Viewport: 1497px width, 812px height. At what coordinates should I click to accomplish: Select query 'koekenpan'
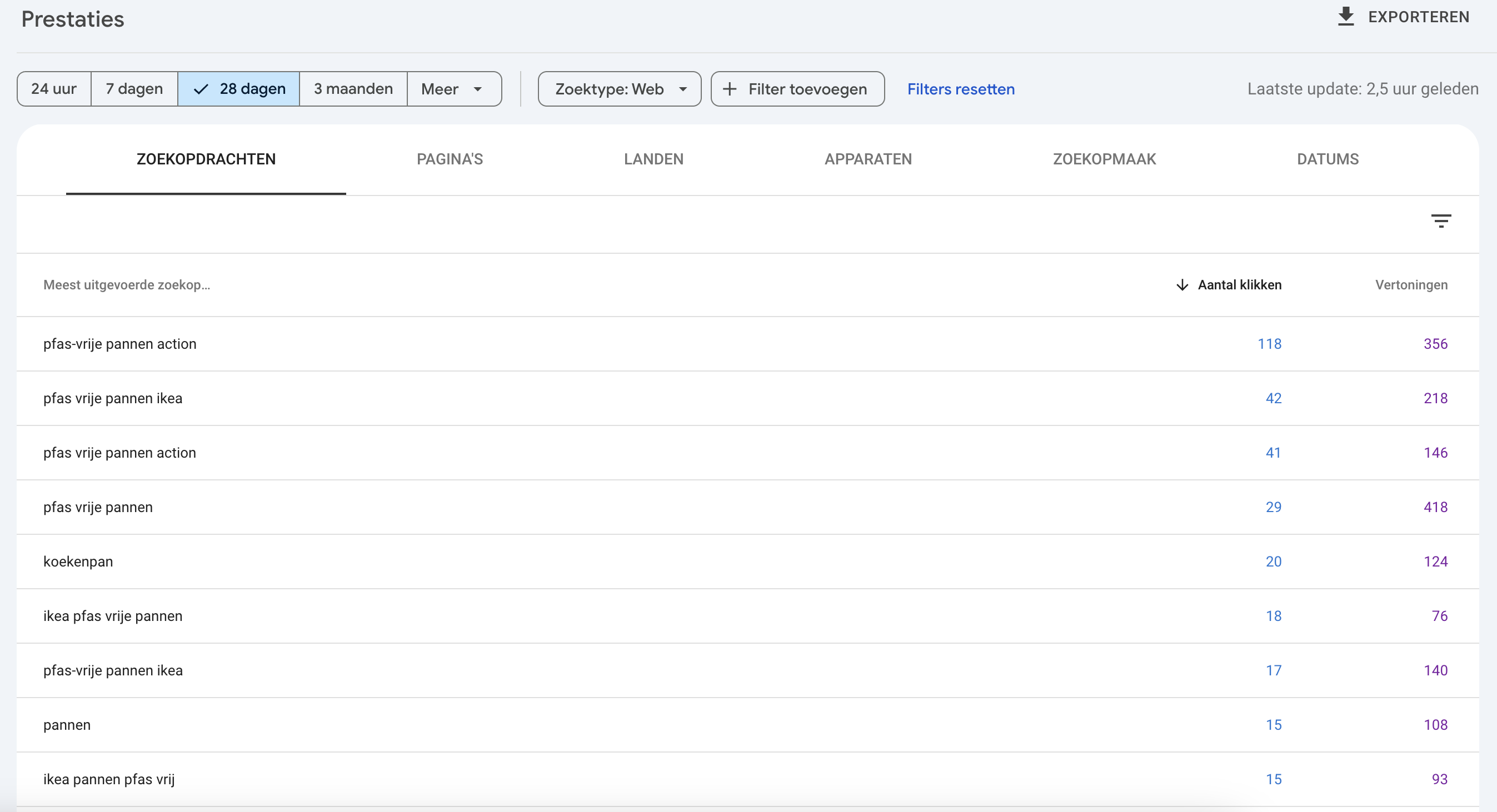(x=78, y=562)
